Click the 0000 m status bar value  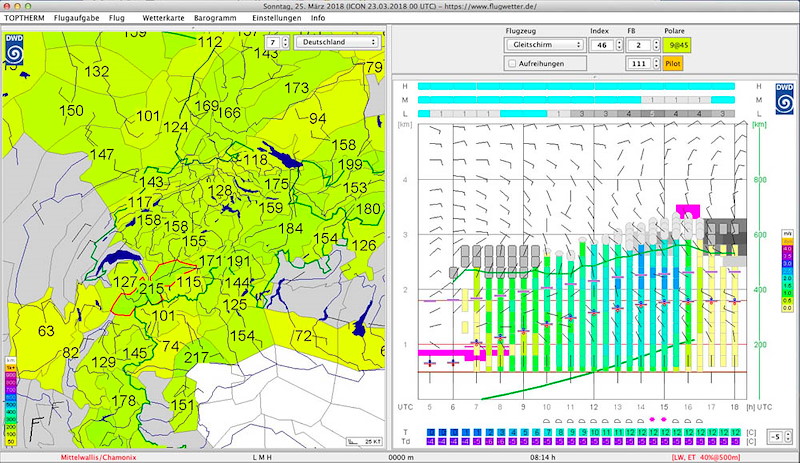pos(401,457)
